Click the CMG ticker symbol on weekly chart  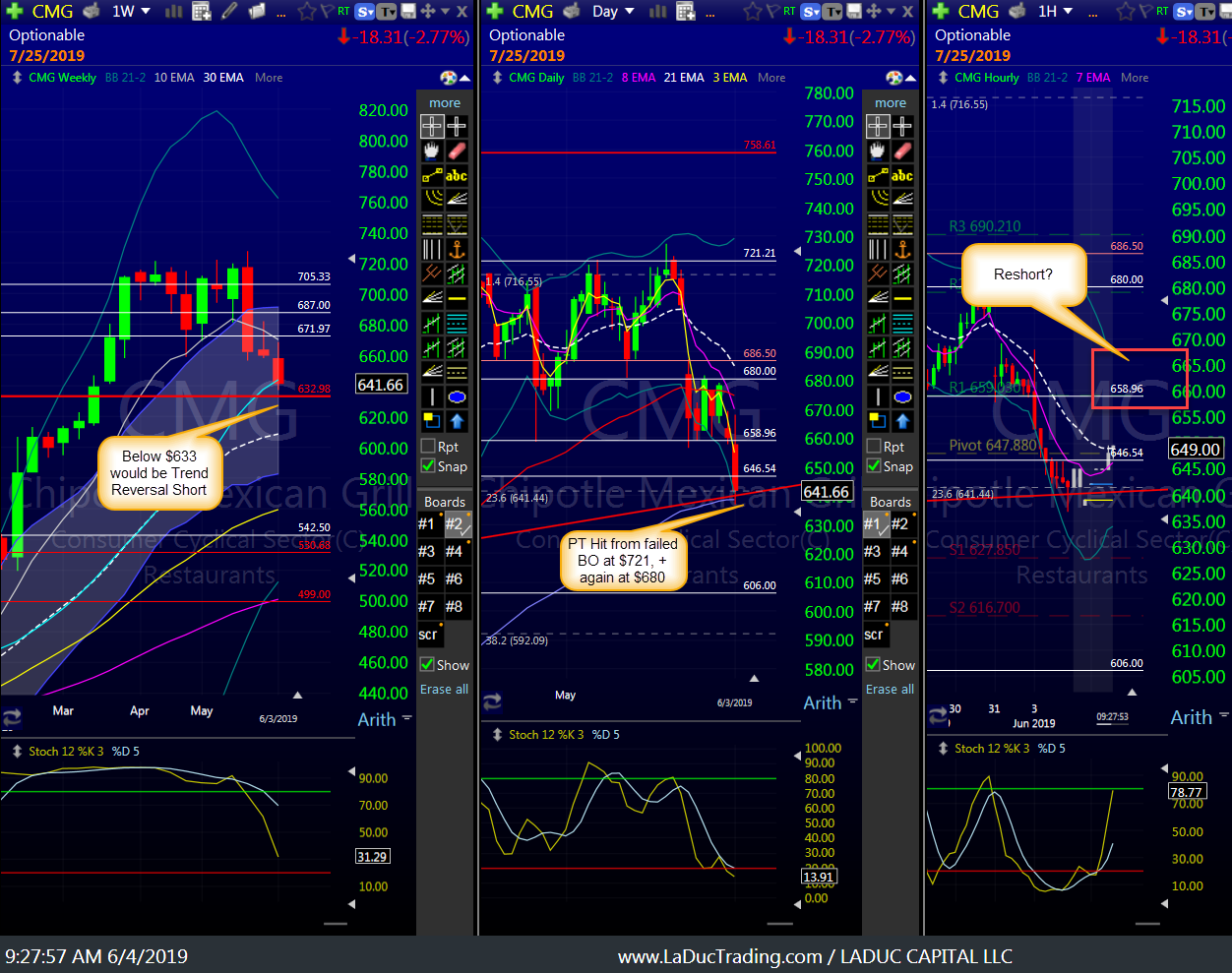tap(52, 12)
